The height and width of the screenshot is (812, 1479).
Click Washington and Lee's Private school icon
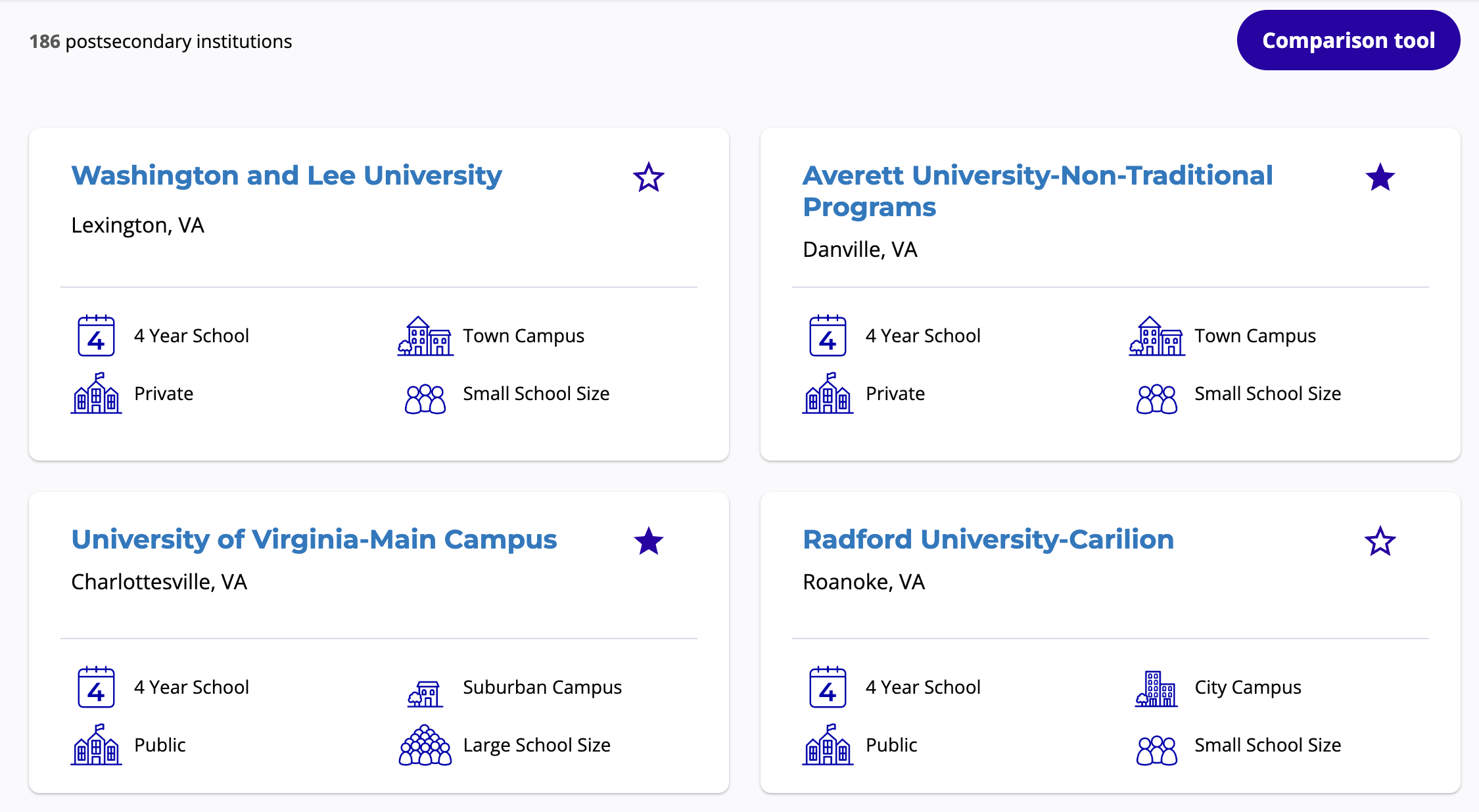pos(96,394)
